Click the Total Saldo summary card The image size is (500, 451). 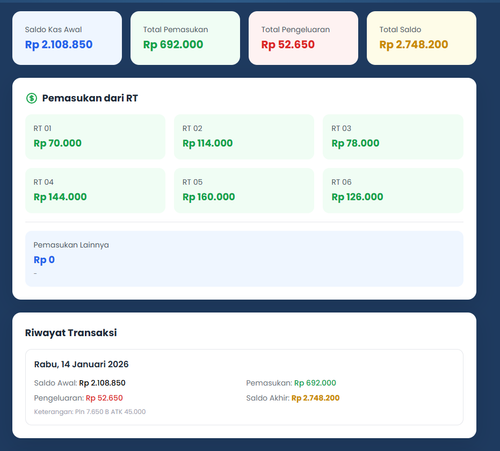422,38
